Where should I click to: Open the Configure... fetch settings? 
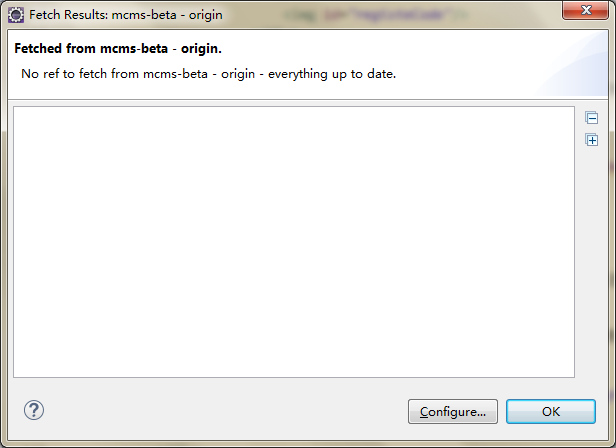(x=453, y=411)
